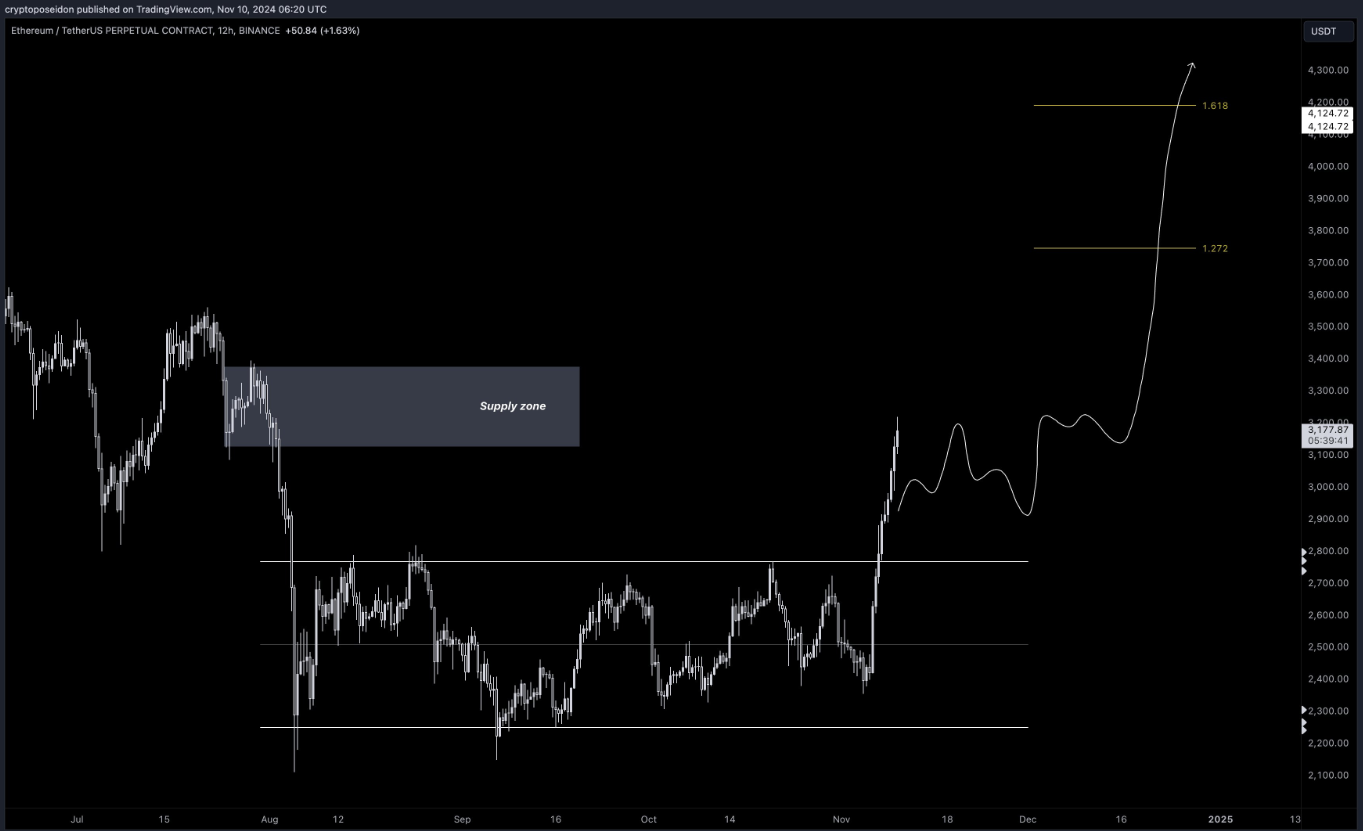Click the cryptoposeidon published on TradingView.com header
The width and height of the screenshot is (1363, 831).
165,9
